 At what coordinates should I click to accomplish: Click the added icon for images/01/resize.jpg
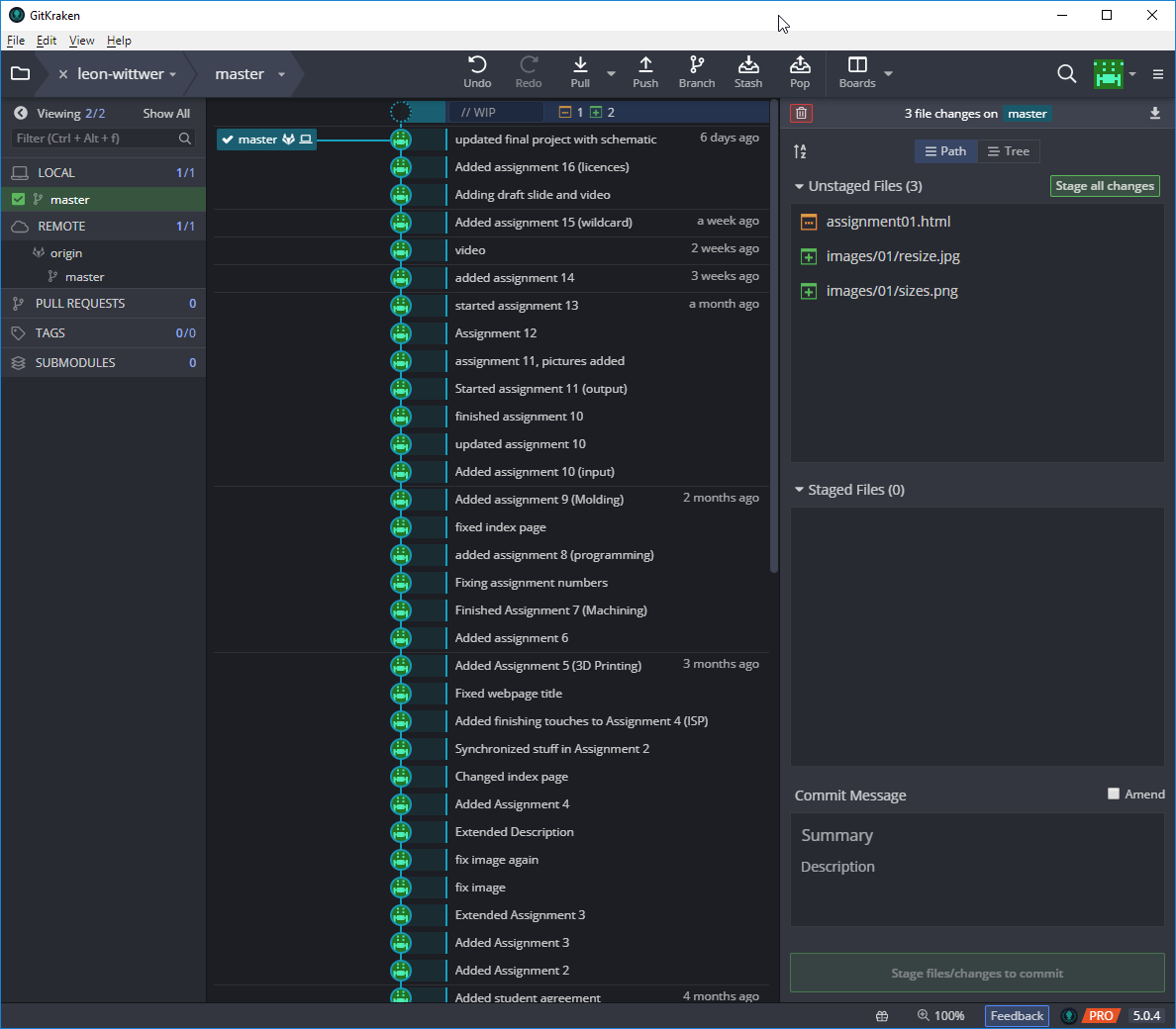(x=809, y=256)
